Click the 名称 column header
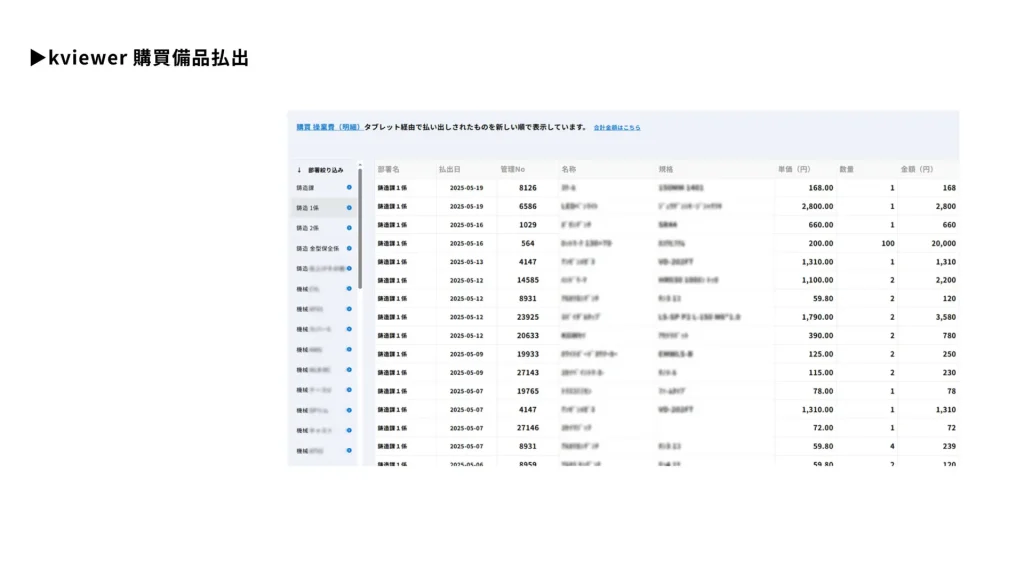The height and width of the screenshot is (576, 1024). (569, 169)
